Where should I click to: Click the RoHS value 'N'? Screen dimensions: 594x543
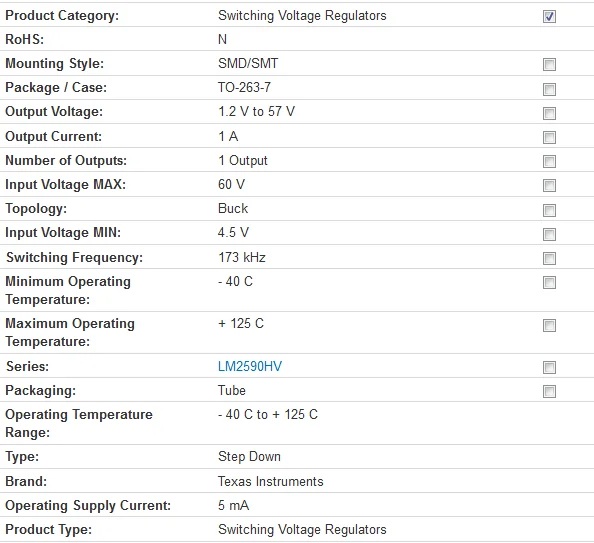point(222,39)
